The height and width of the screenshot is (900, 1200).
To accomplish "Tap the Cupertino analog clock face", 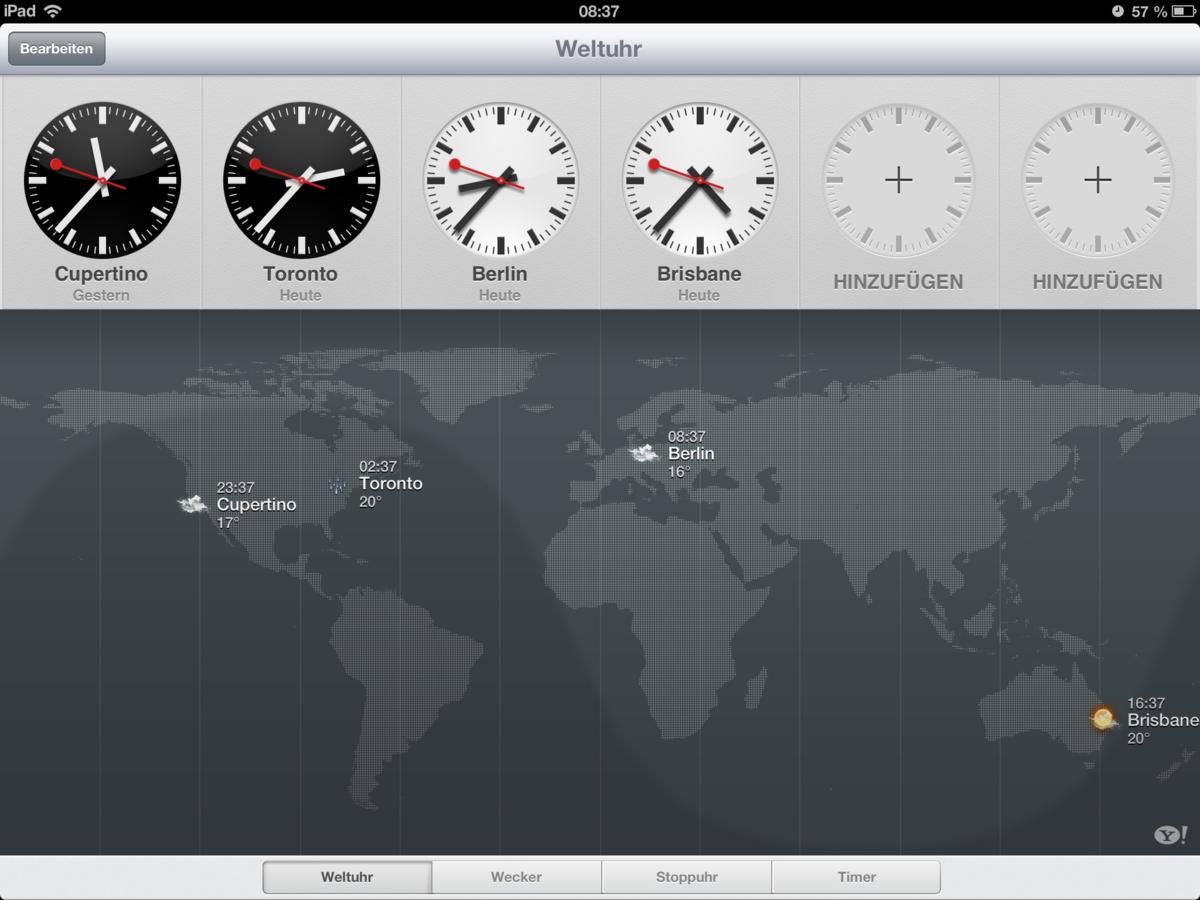I will (x=102, y=180).
